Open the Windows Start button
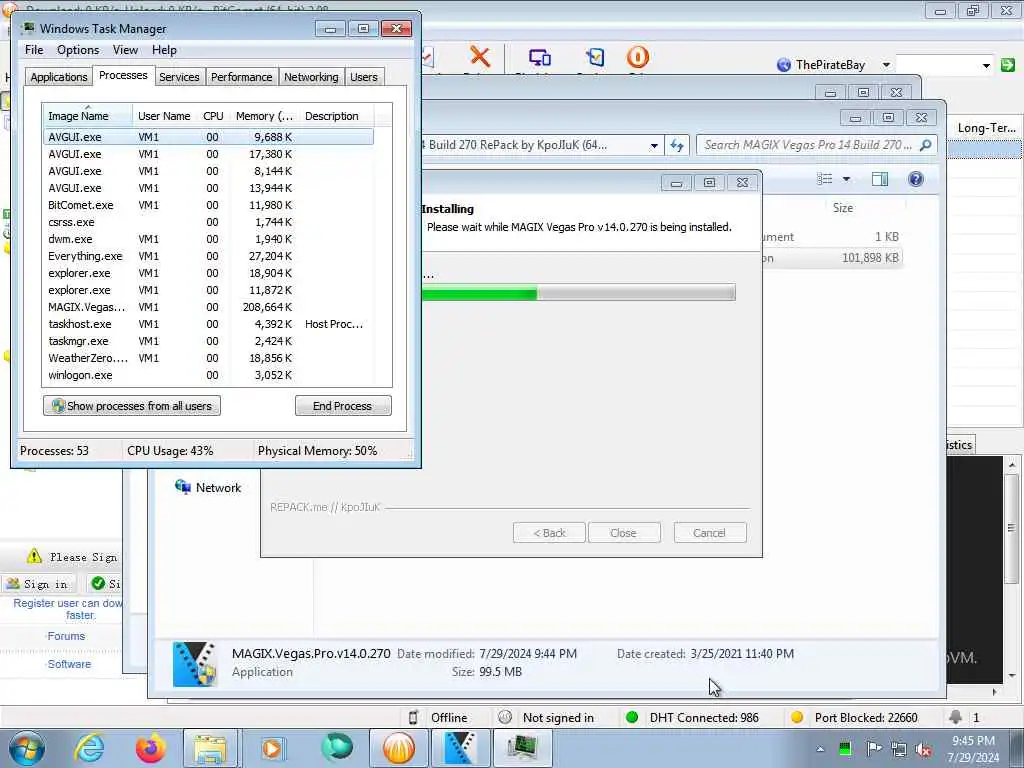This screenshot has height=768, width=1024. click(x=26, y=748)
